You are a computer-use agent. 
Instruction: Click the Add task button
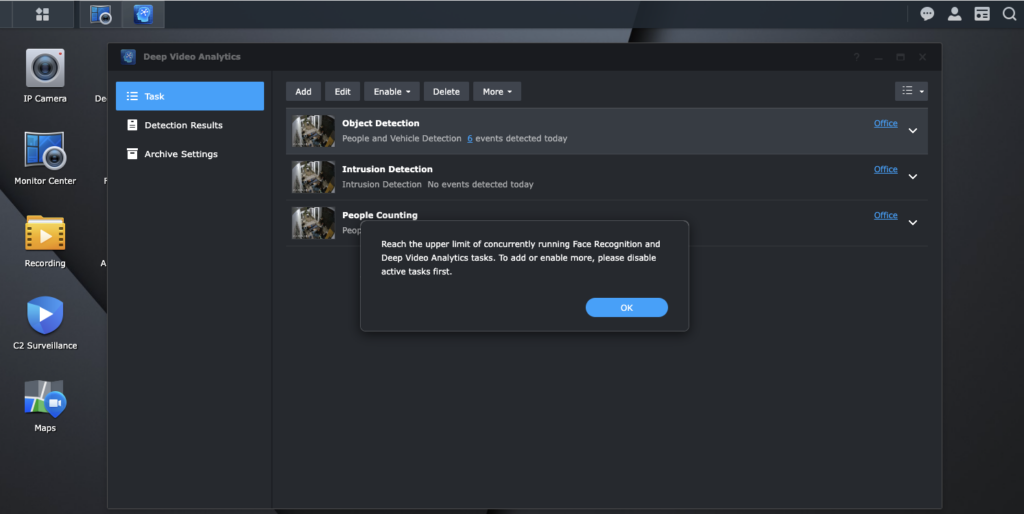pos(303,91)
